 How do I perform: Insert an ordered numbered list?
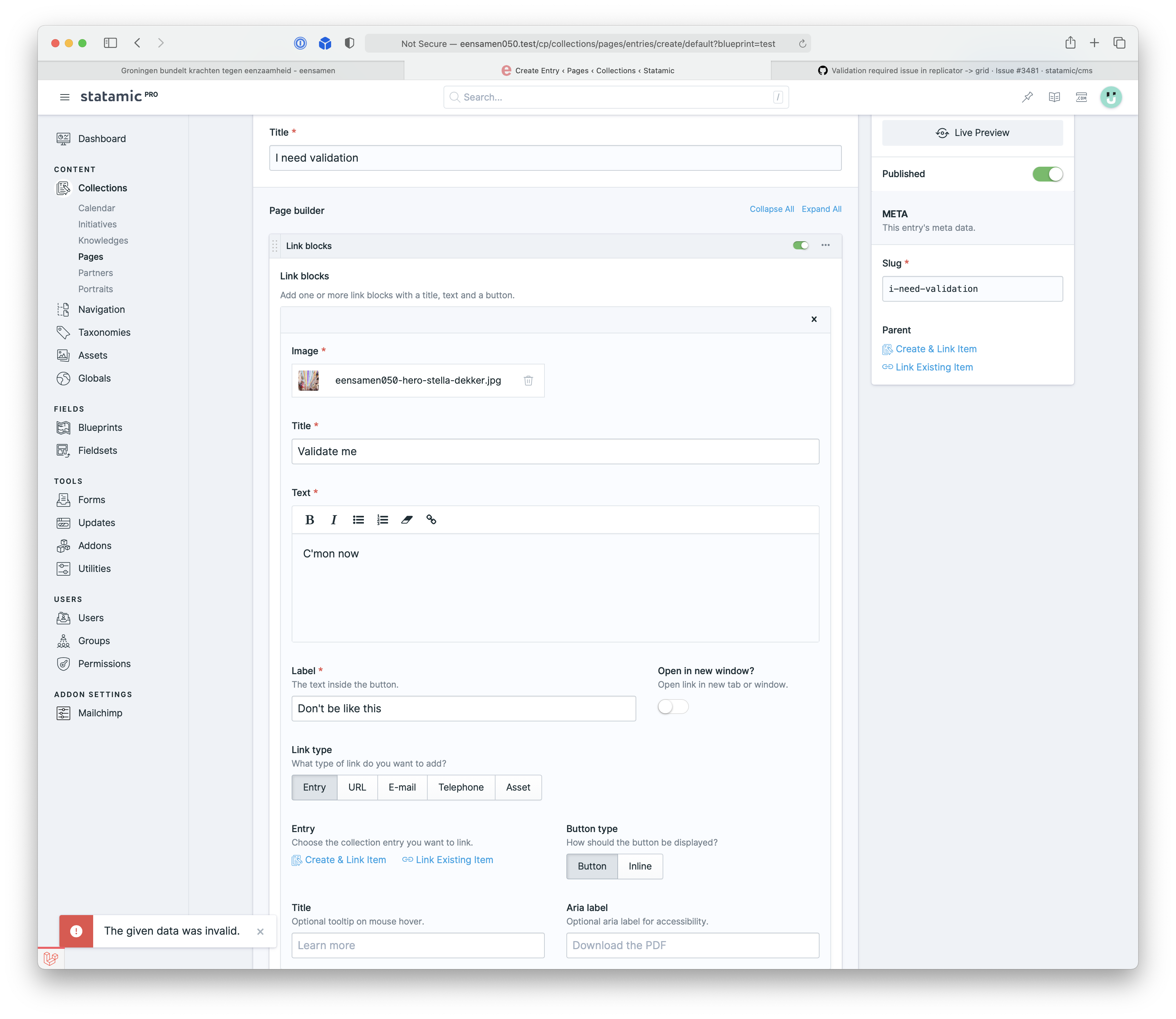(382, 520)
